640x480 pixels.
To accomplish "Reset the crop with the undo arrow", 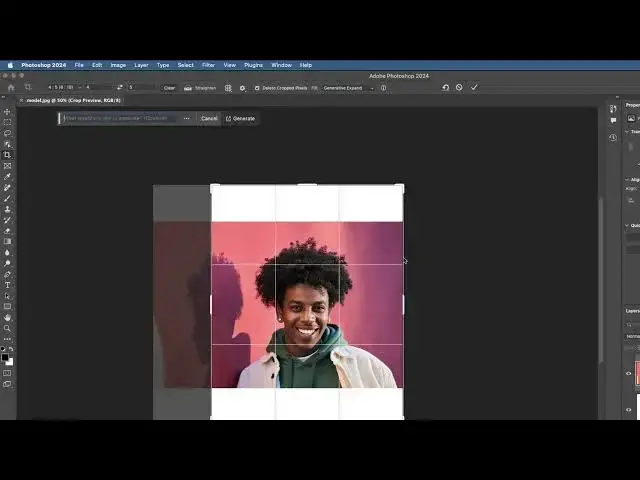I will coord(445,87).
